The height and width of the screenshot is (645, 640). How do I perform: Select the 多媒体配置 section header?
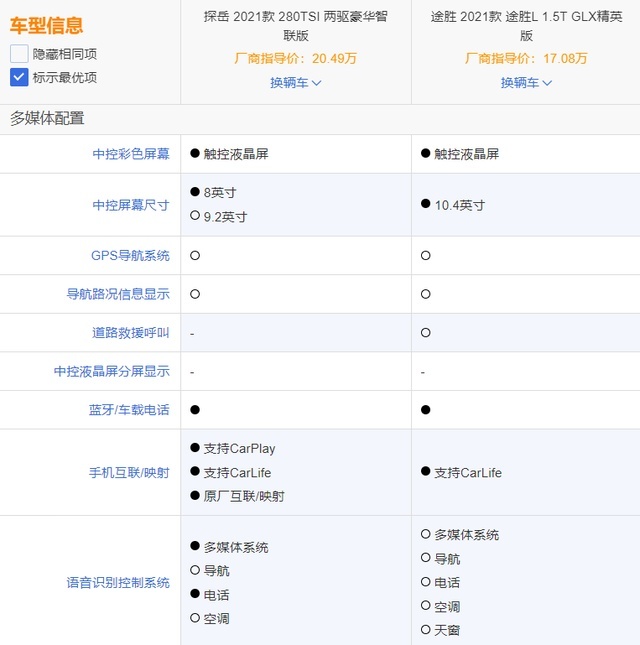47,118
